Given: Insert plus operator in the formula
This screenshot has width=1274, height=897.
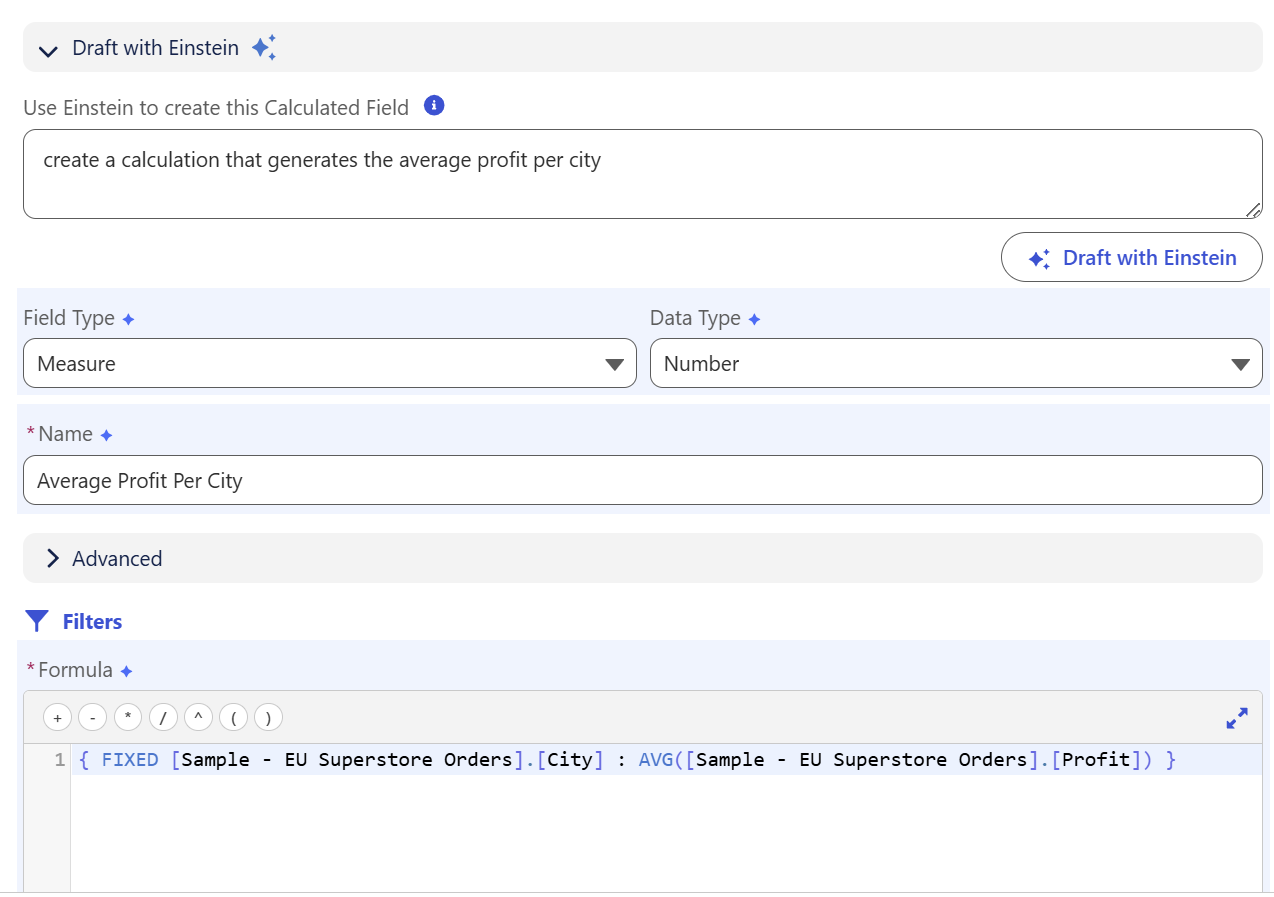Looking at the screenshot, I should [57, 717].
